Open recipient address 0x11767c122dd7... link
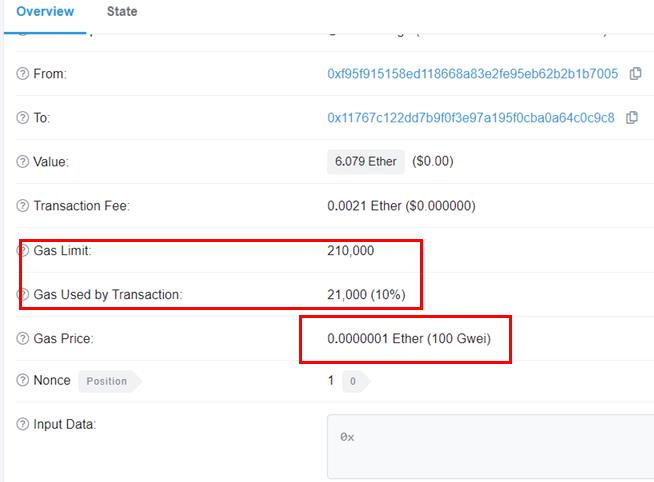The height and width of the screenshot is (482, 654). [x=471, y=118]
